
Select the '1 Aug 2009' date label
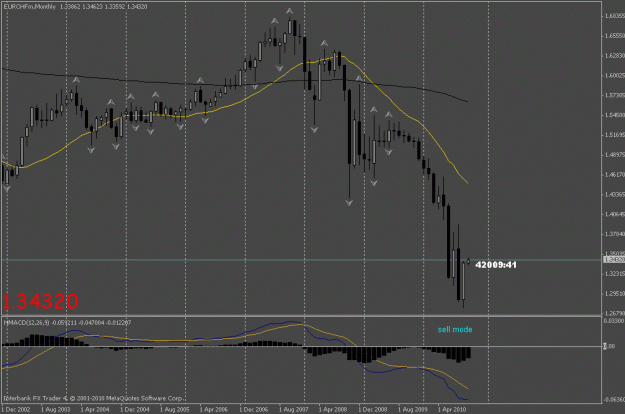click(413, 409)
